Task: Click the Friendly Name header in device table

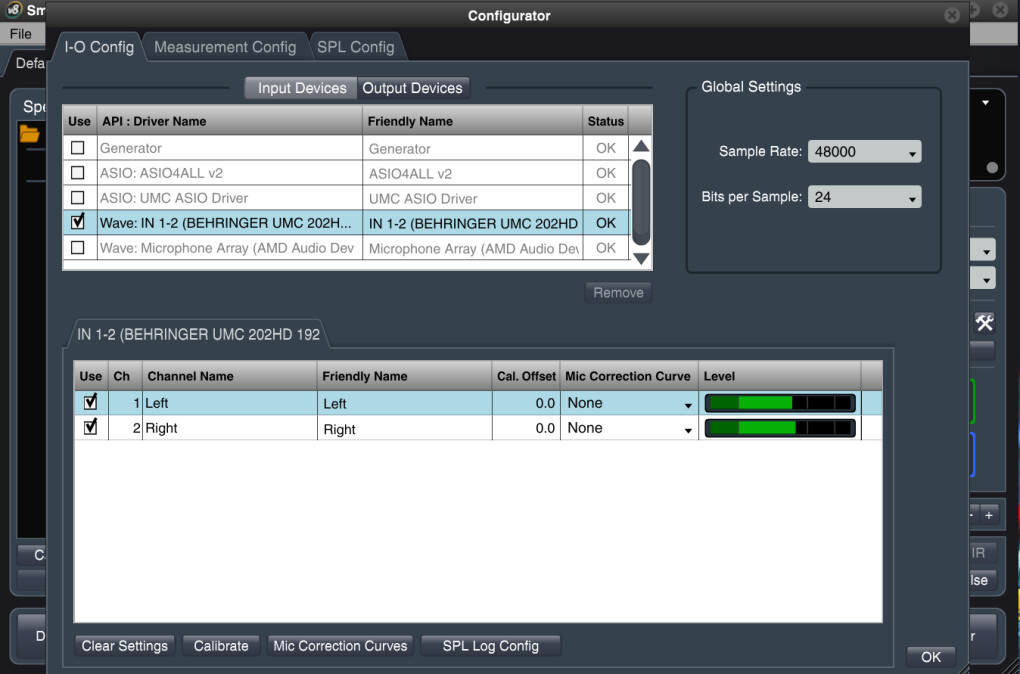Action: point(472,121)
